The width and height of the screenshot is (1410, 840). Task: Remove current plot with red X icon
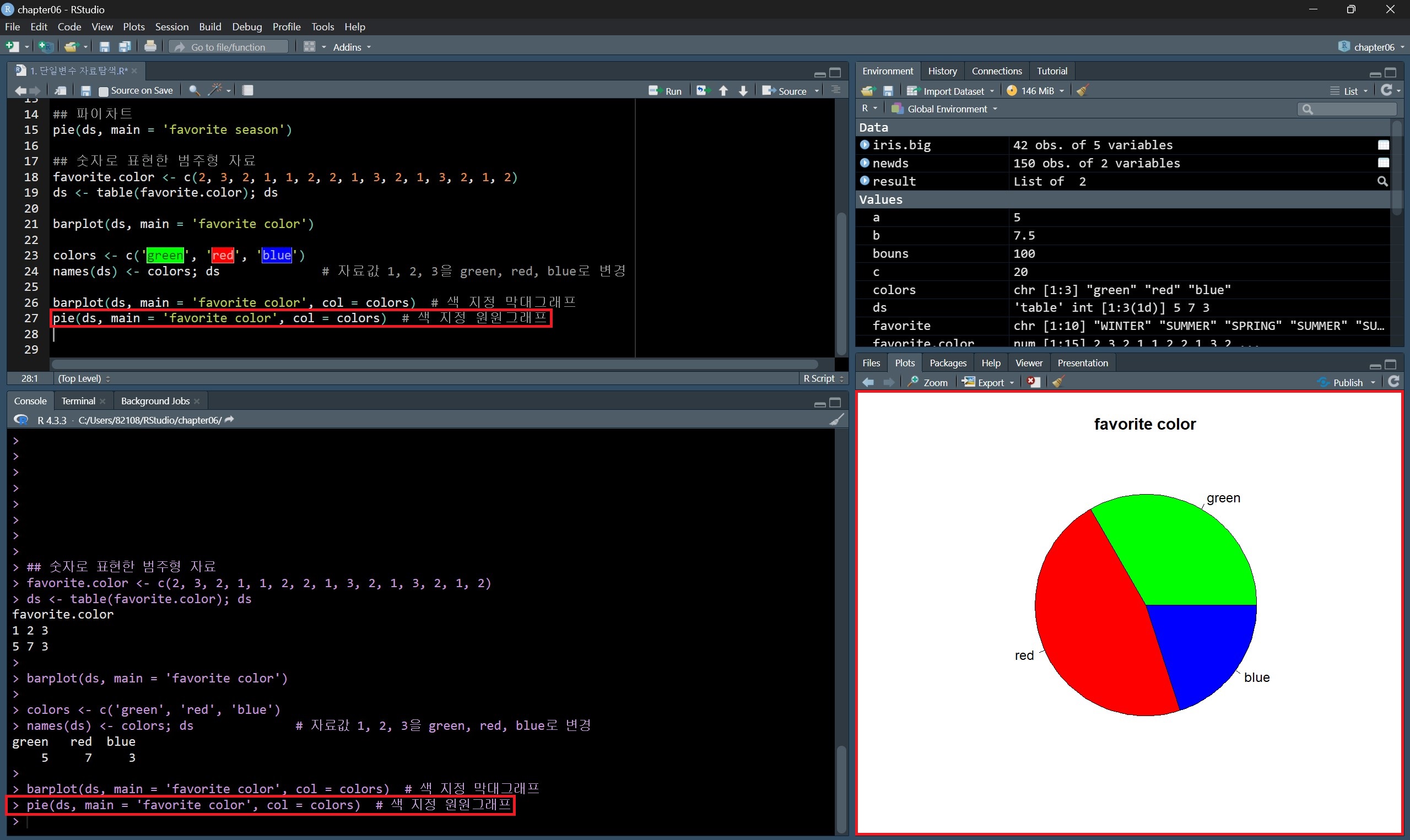1033,382
